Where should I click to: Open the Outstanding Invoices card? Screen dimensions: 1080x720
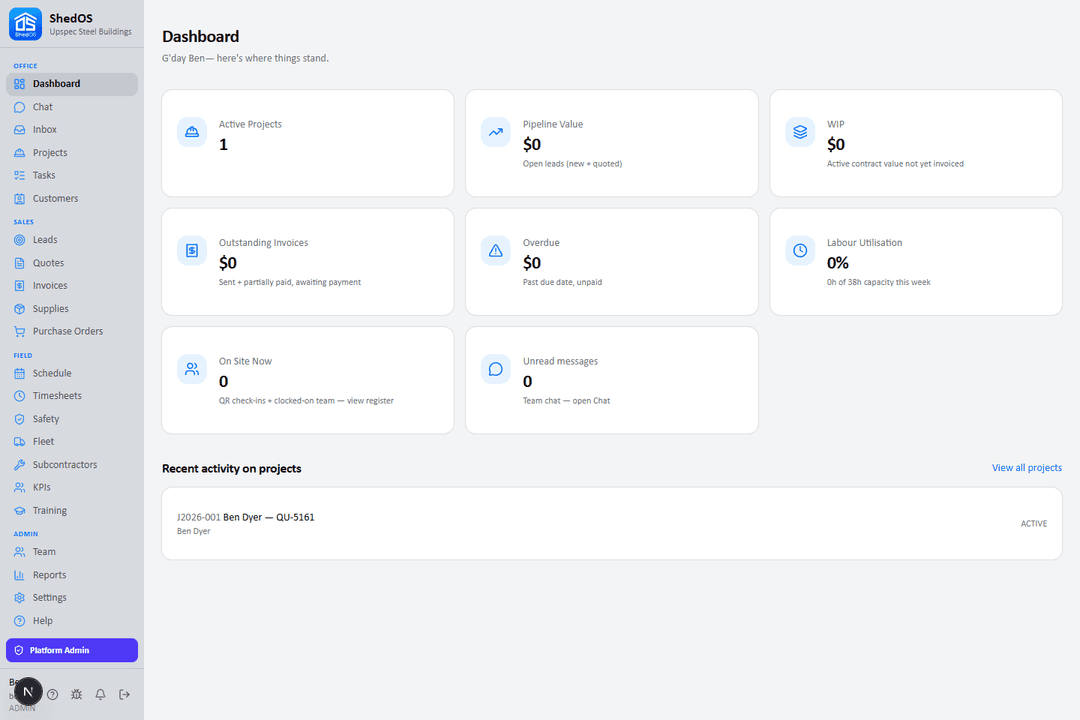(x=308, y=262)
